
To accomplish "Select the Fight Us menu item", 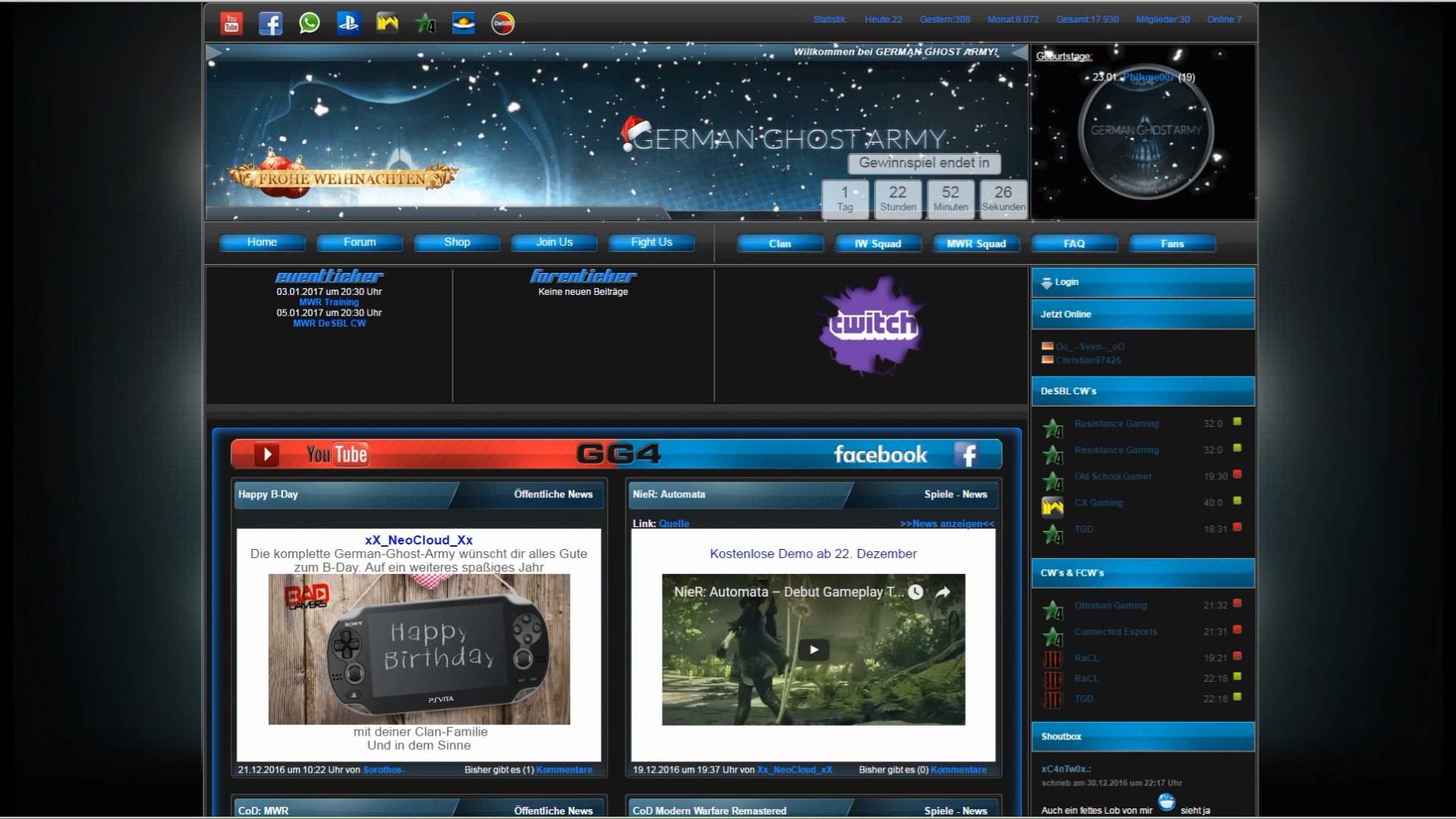I will click(651, 243).
